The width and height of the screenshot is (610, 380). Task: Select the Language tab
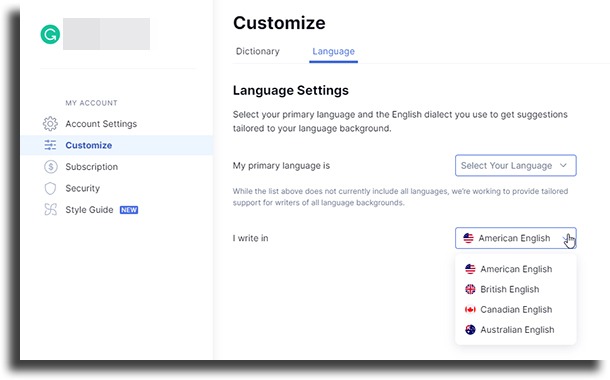point(333,51)
